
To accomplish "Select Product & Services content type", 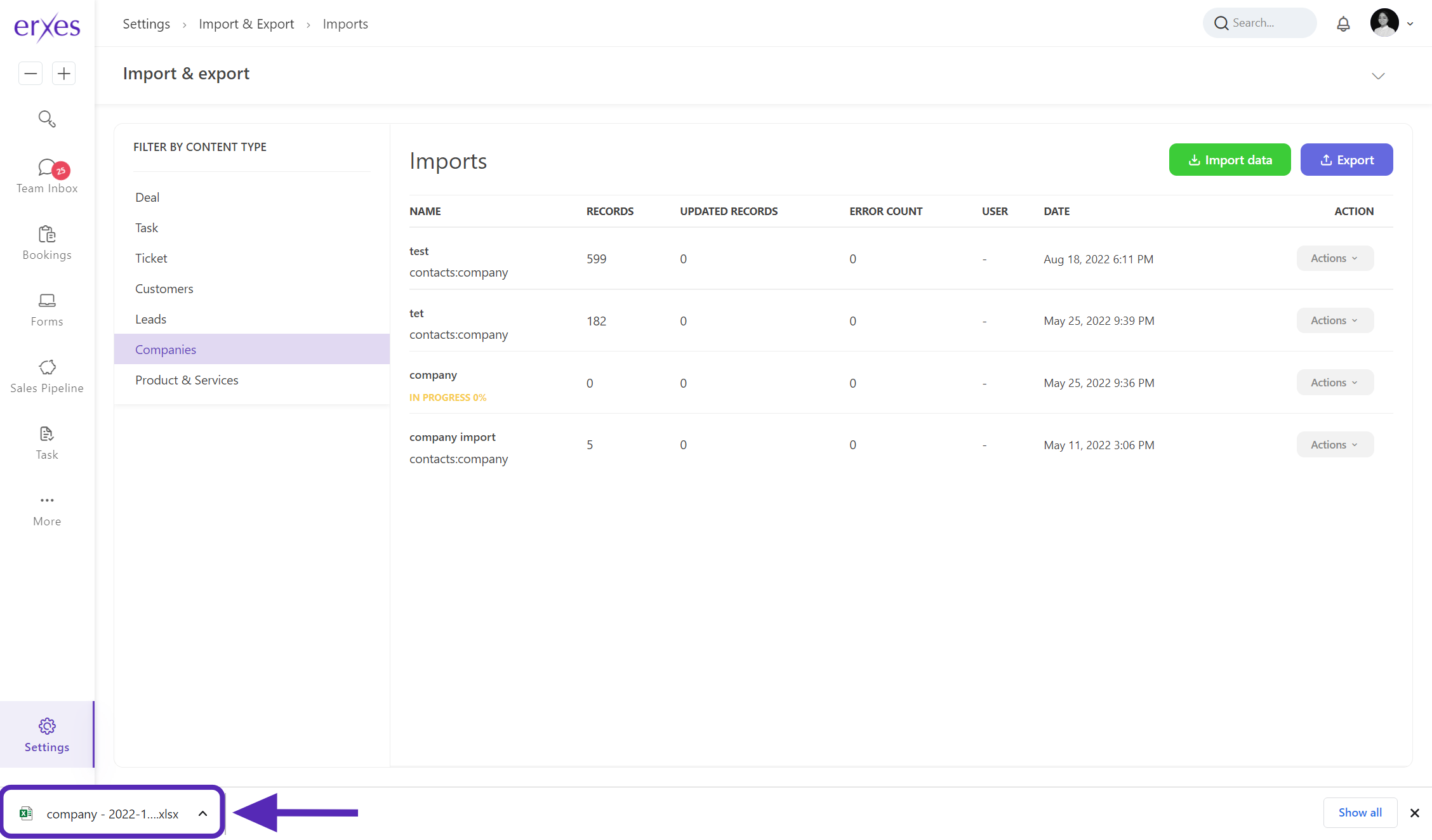I will [x=187, y=380].
